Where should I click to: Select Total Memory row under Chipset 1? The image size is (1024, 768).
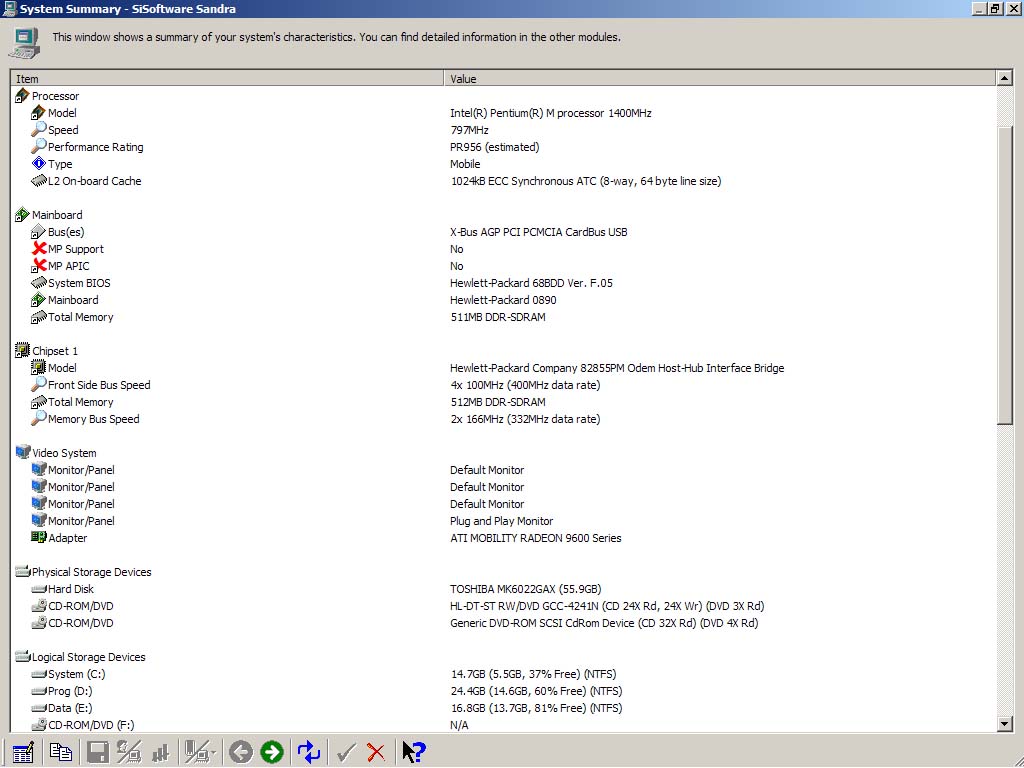tap(80, 402)
